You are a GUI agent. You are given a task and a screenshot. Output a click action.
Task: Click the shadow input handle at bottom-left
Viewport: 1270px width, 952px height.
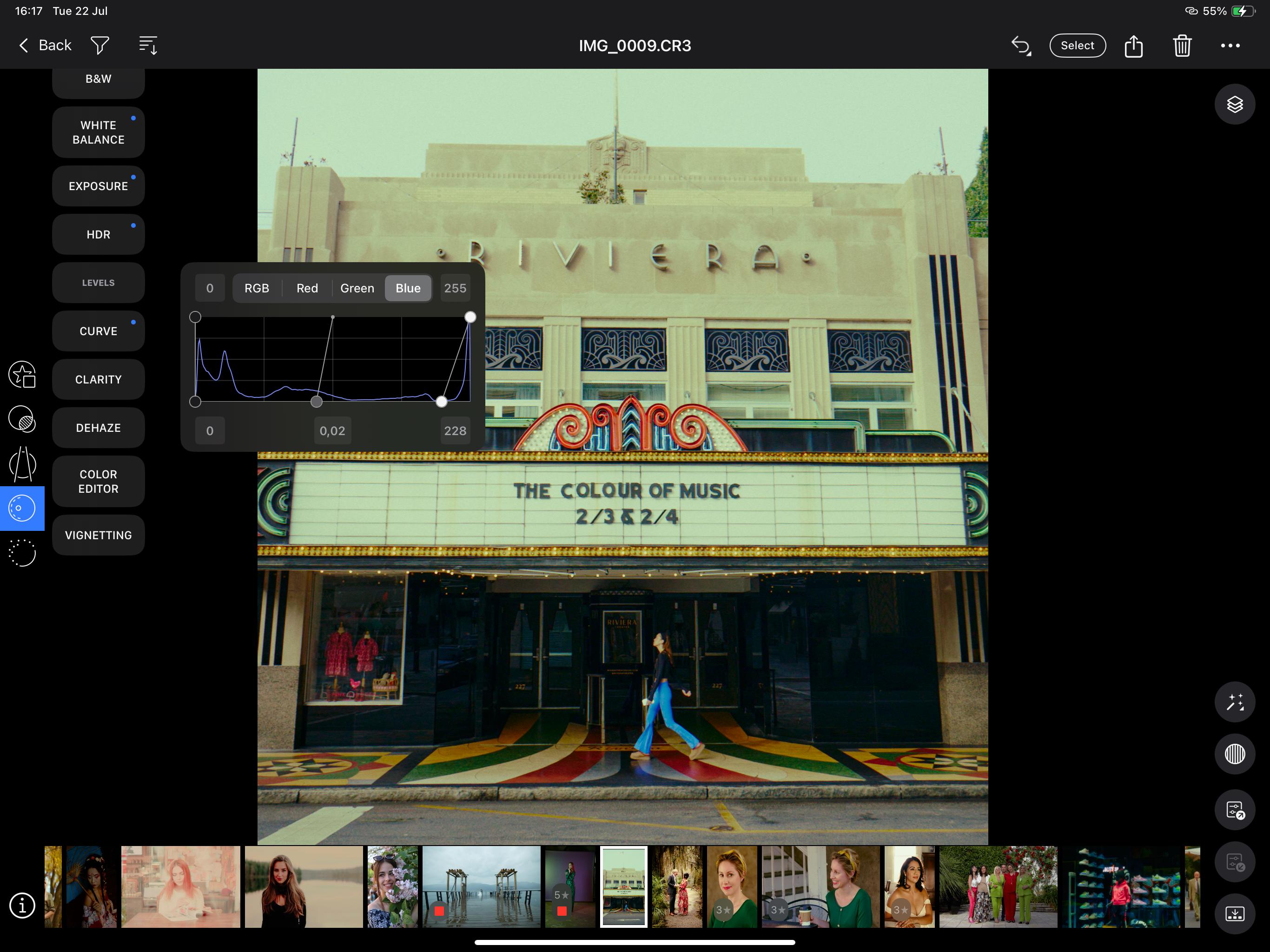coord(195,401)
